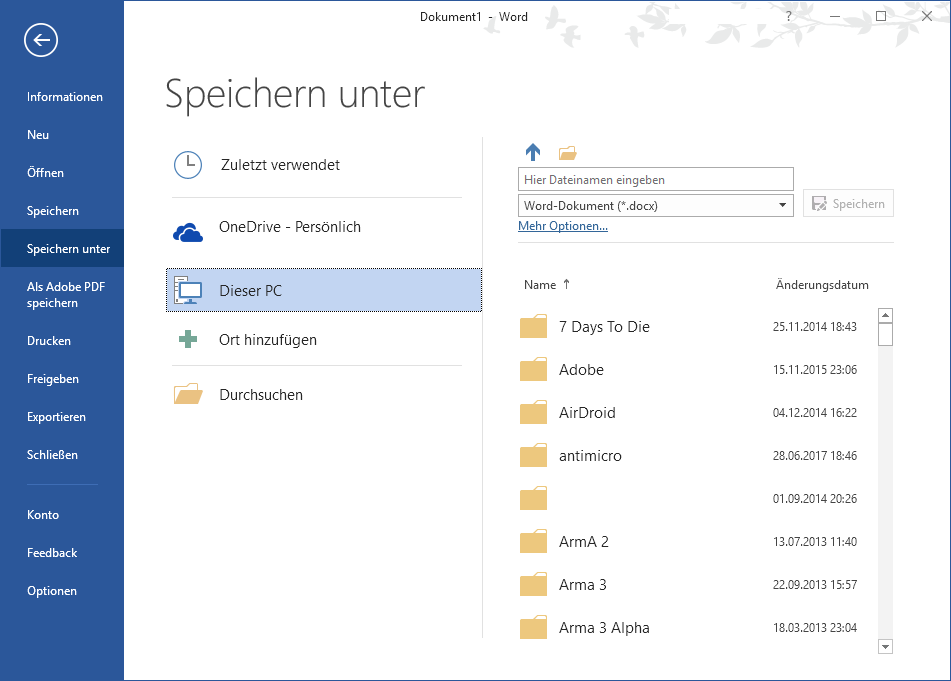Select Neu in the sidebar
The height and width of the screenshot is (681, 951).
click(x=38, y=135)
